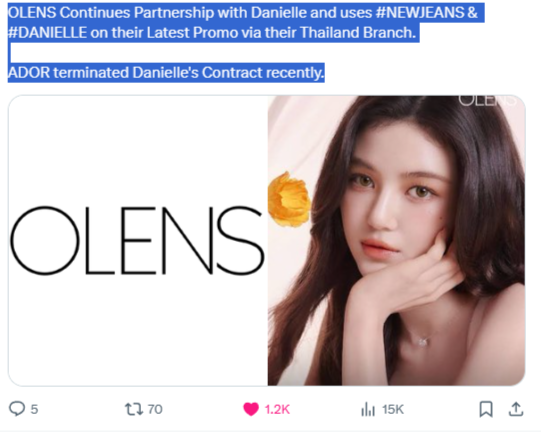Open the #DANIELLE hashtag
The width and height of the screenshot is (541, 435).
(47, 33)
